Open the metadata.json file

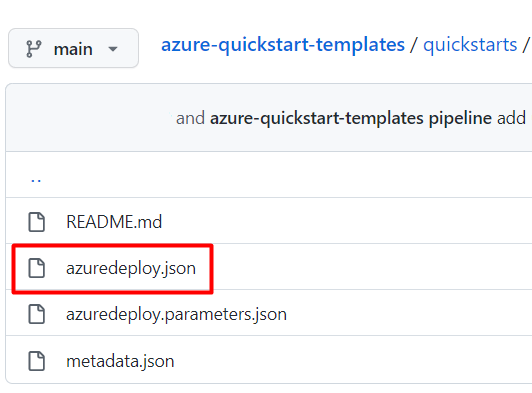[x=120, y=361]
